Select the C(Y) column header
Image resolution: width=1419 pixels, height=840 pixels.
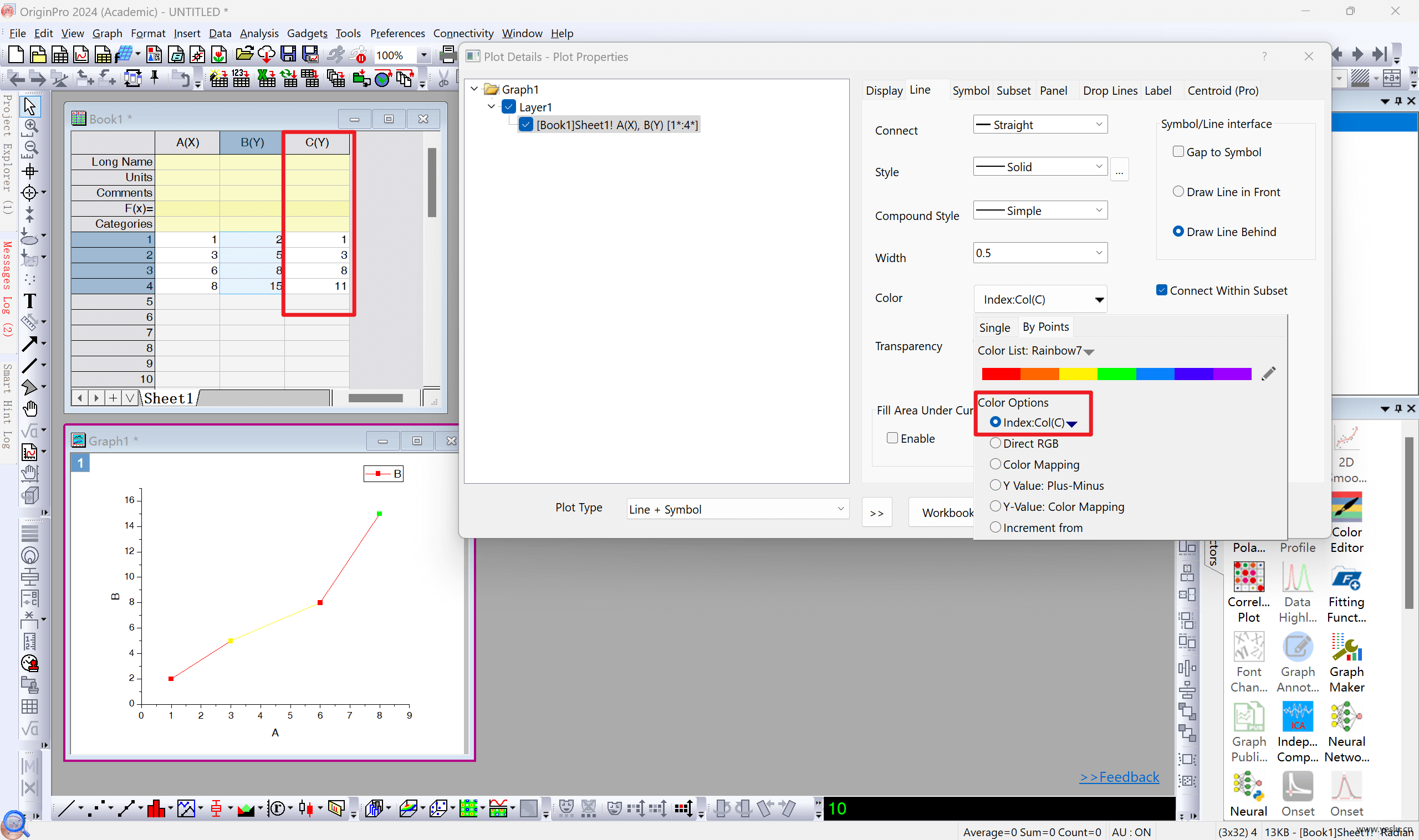[x=317, y=142]
